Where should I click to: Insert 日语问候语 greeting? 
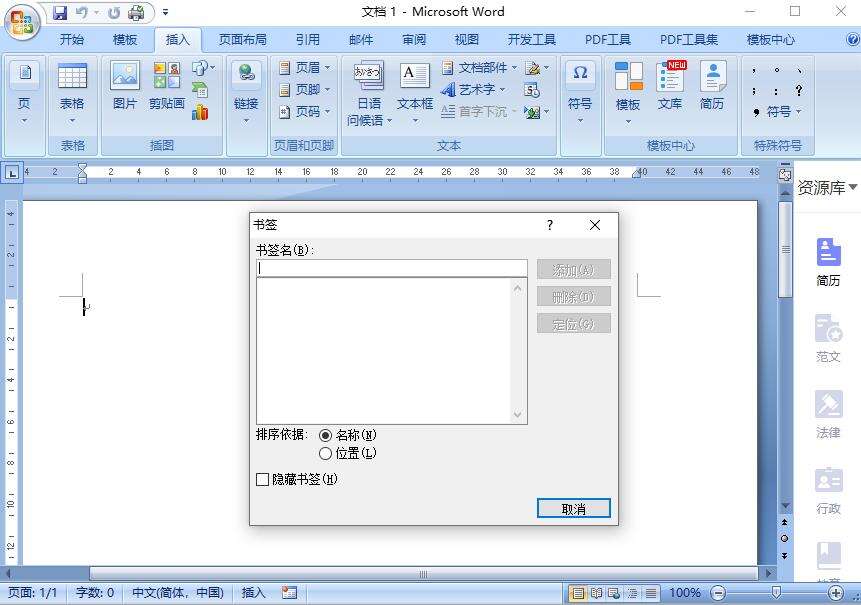click(x=368, y=93)
